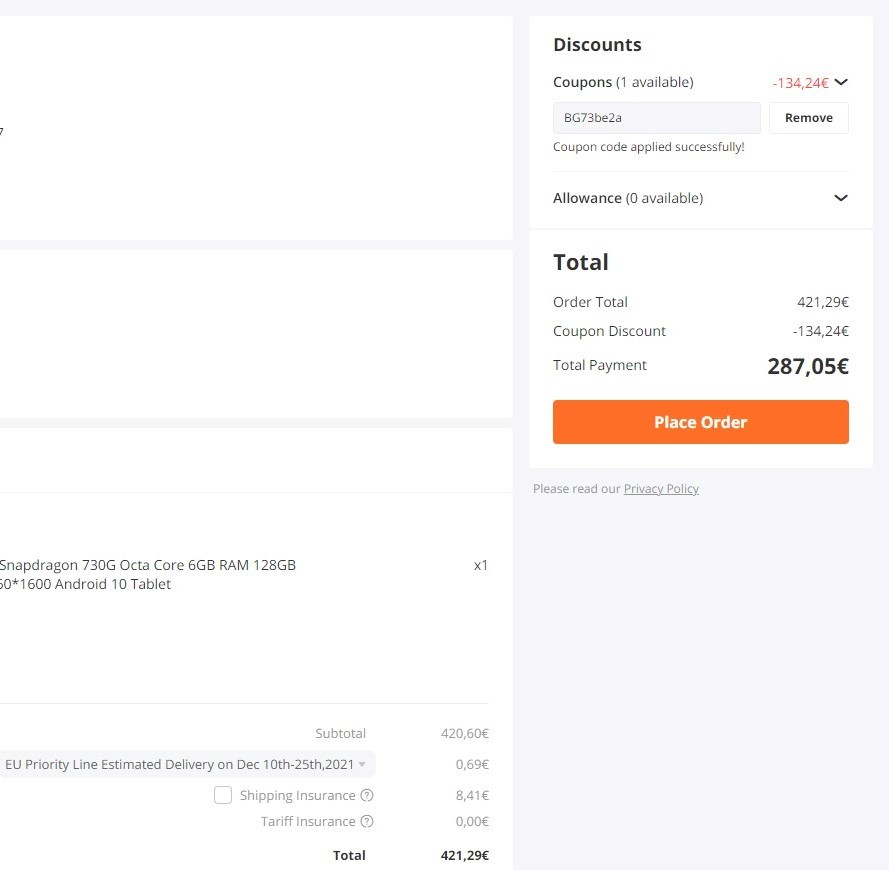Click the Coupons (1 available) label
This screenshot has height=870, width=889.
[x=623, y=82]
